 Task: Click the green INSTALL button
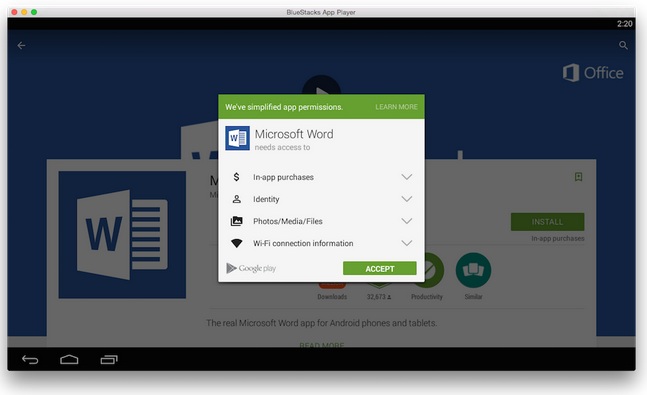[x=547, y=222]
